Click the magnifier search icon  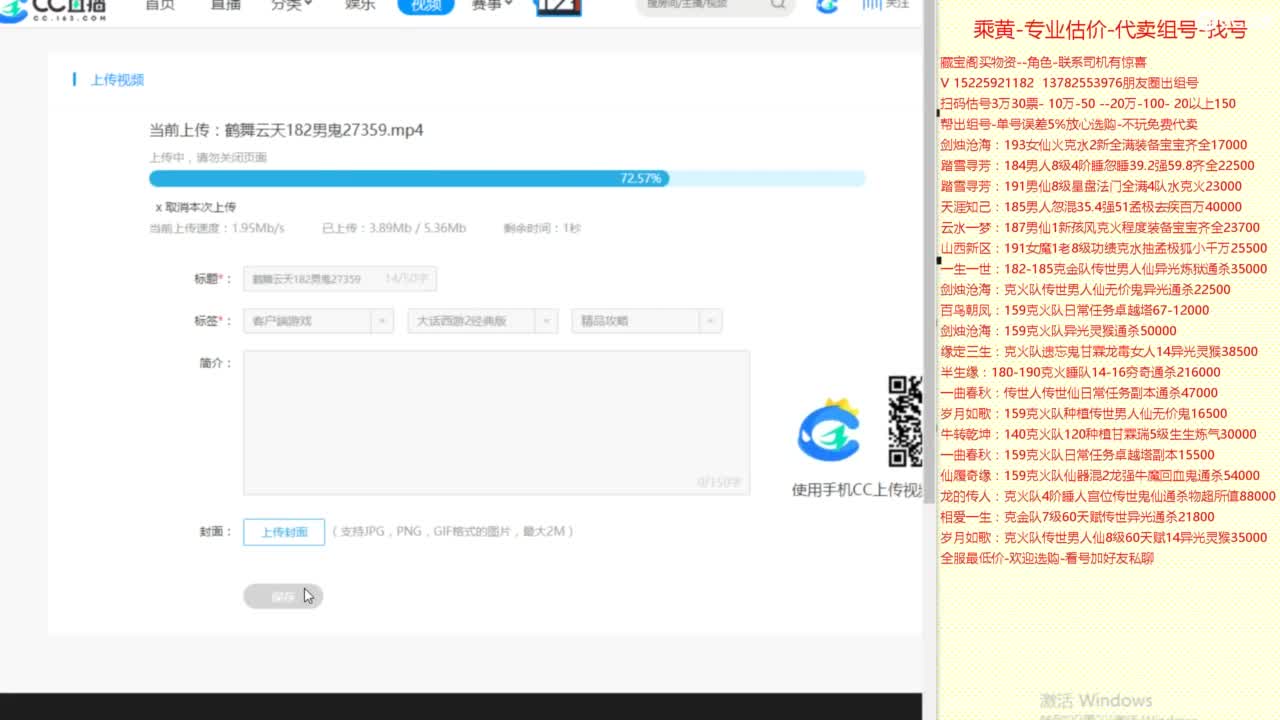779,5
